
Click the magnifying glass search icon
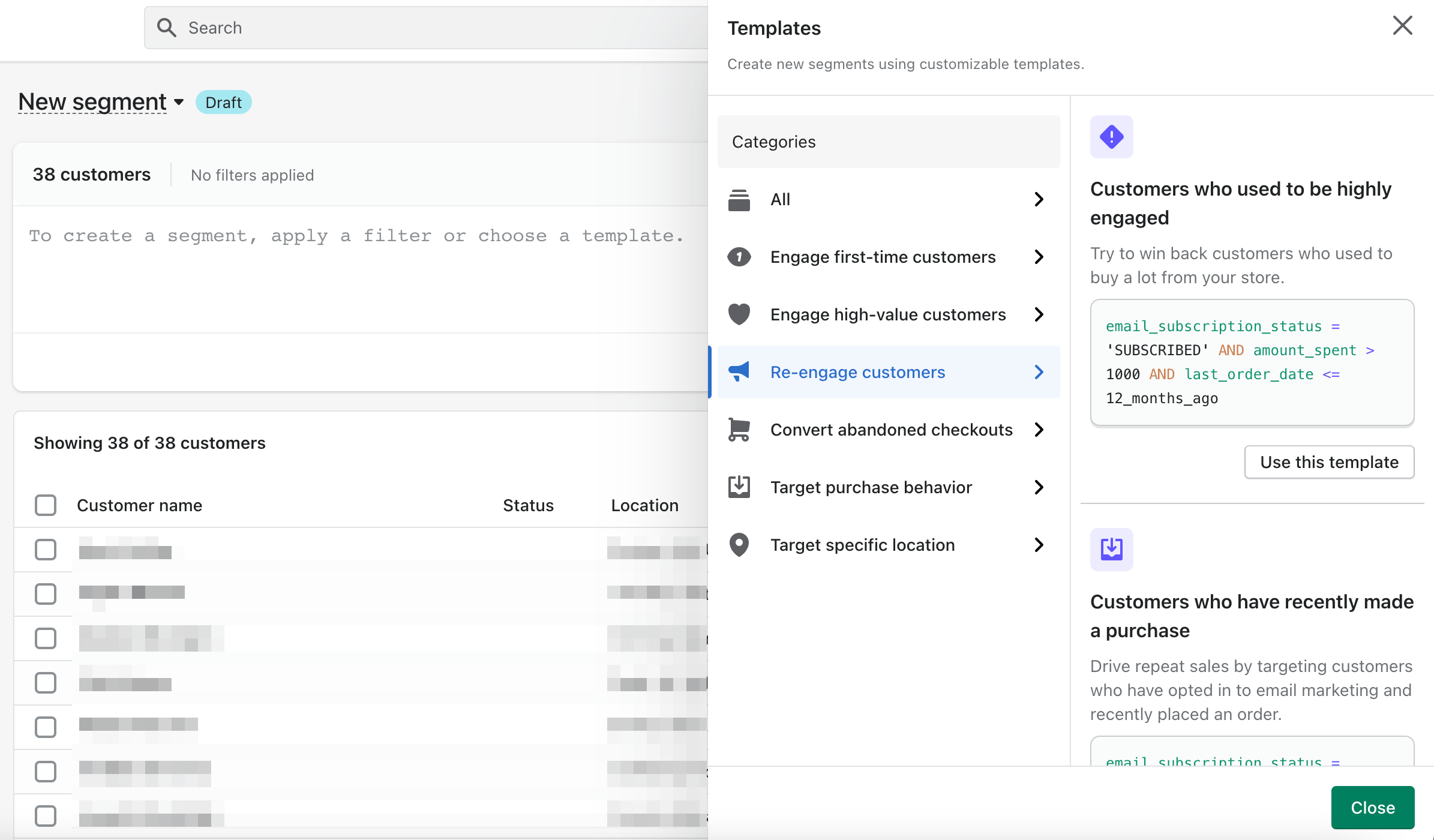(x=166, y=28)
